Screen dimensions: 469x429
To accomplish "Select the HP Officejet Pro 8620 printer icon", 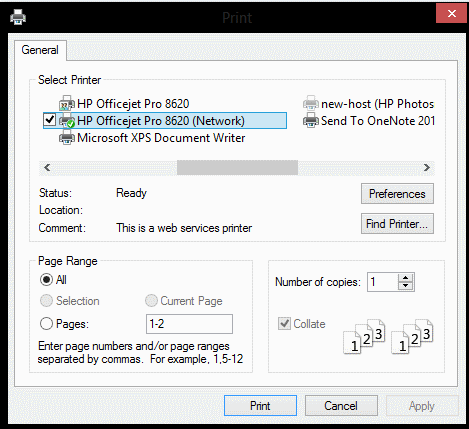I will point(67,104).
